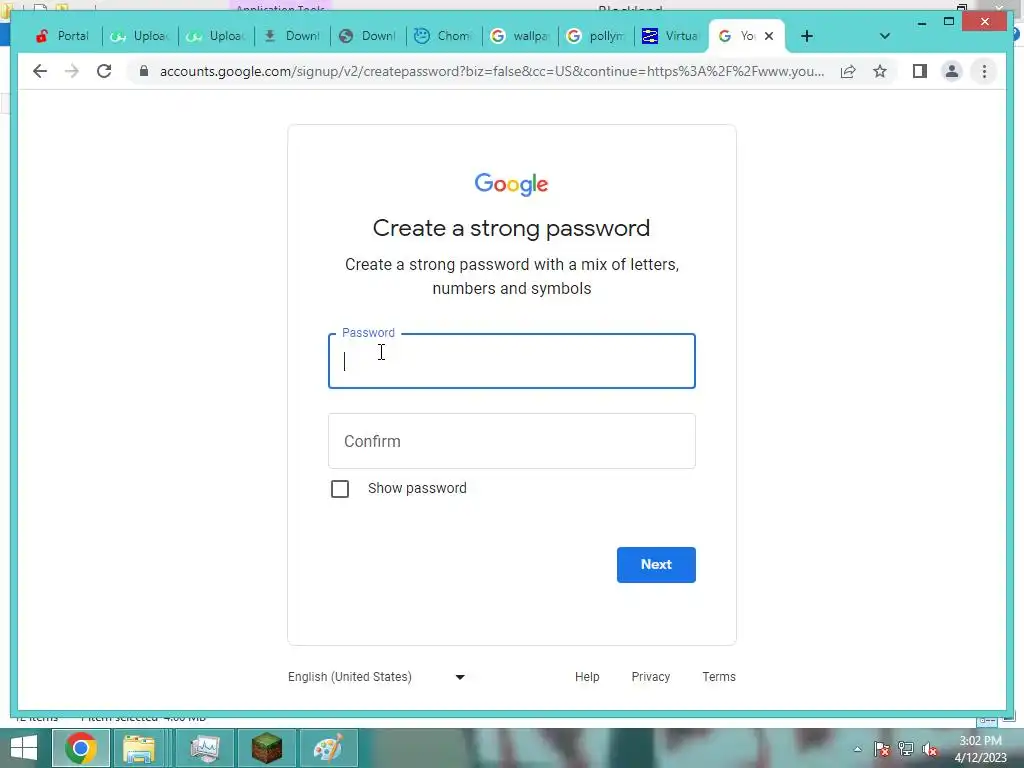The image size is (1024, 768).
Task: Click the Next button
Action: coord(656,564)
